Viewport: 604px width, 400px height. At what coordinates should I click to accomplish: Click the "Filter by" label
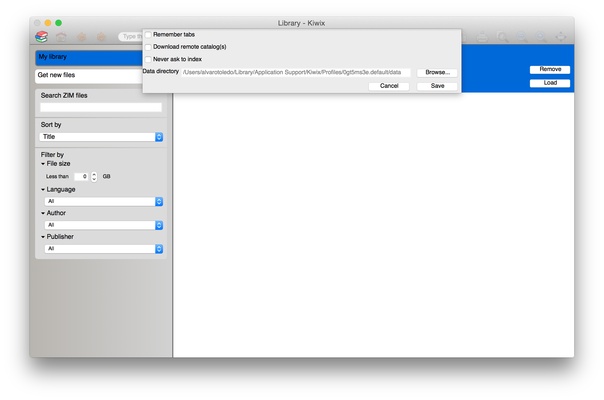pos(52,155)
